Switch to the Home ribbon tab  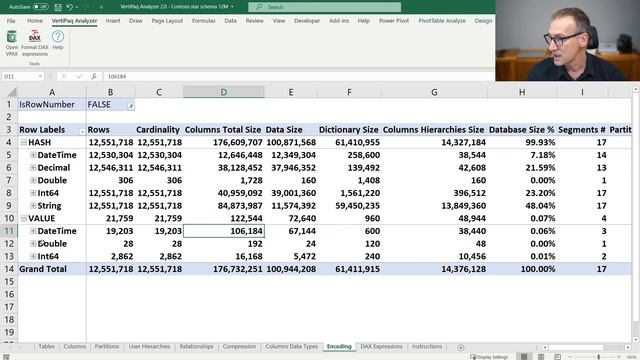(x=35, y=20)
